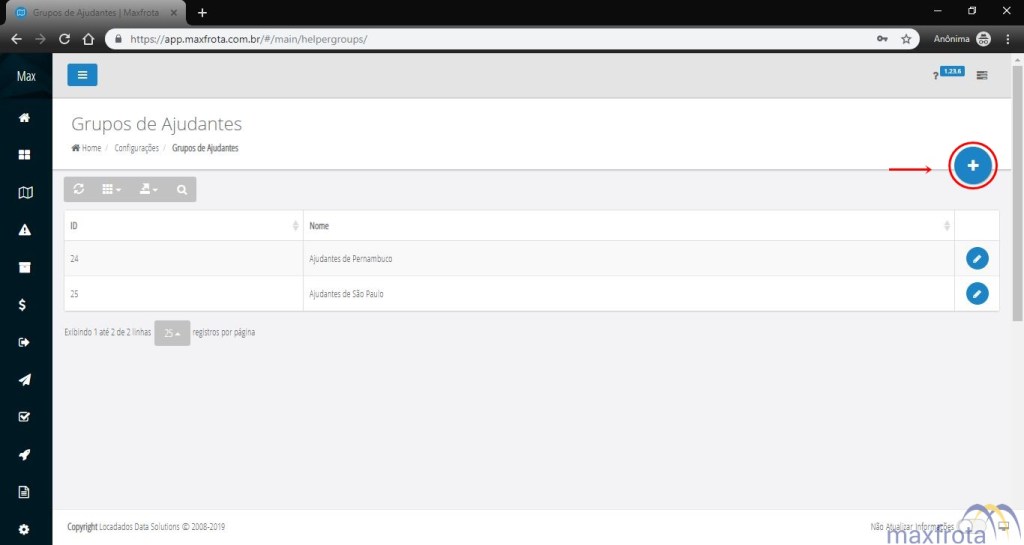Image resolution: width=1024 pixels, height=545 pixels.
Task: Toggle the blue hamburger sidebar menu
Action: [82, 75]
